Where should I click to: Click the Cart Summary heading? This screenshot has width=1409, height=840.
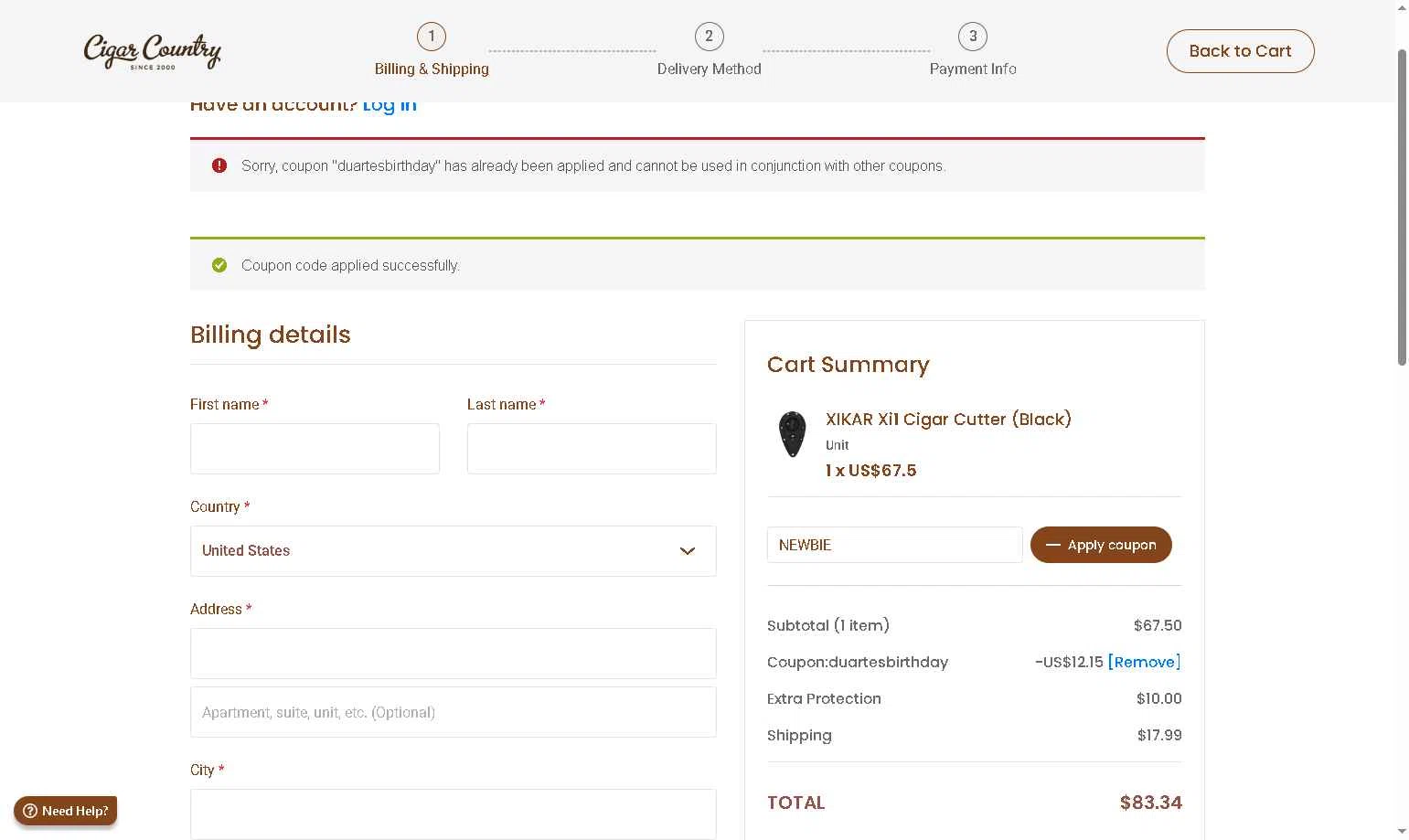pos(849,365)
